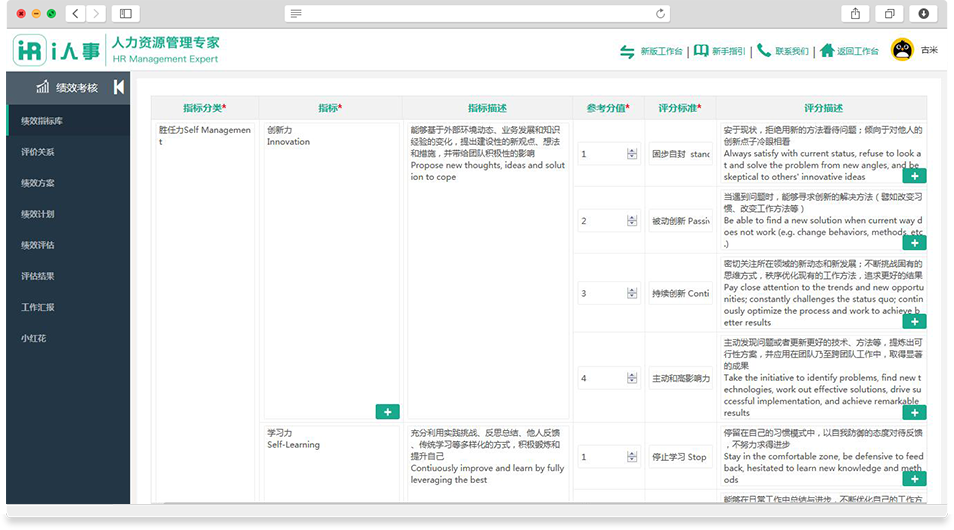Click the 返回工作台 link

point(857,51)
